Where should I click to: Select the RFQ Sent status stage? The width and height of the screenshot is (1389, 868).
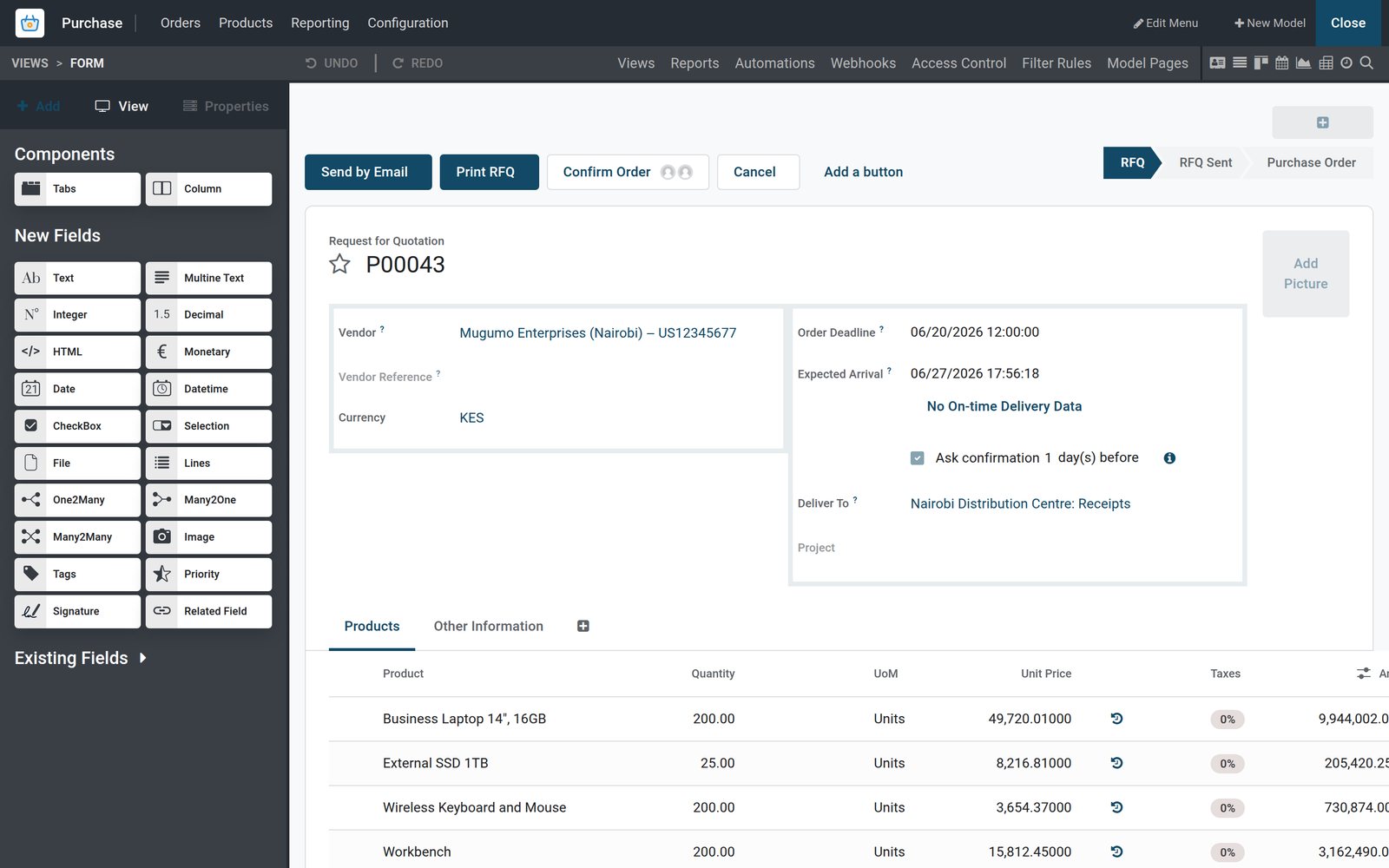1205,162
